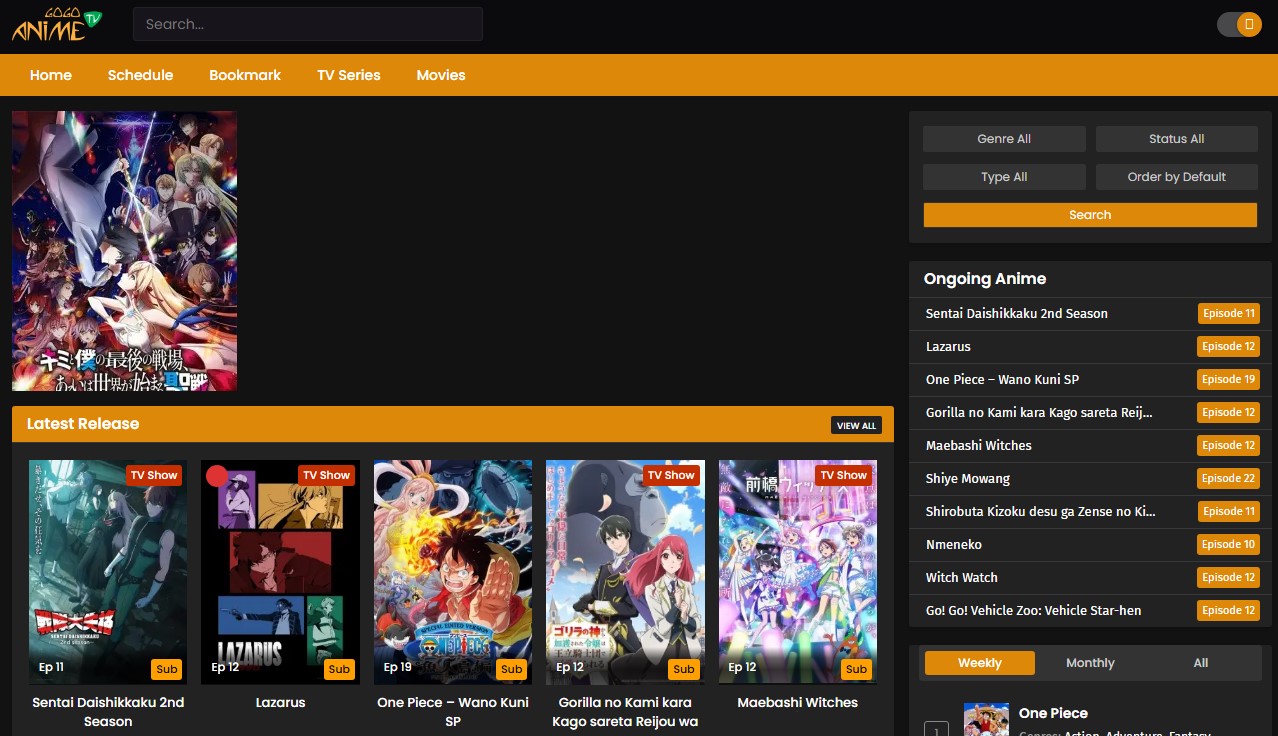Click the Lazarus card title
Image resolution: width=1278 pixels, height=736 pixels.
(280, 702)
